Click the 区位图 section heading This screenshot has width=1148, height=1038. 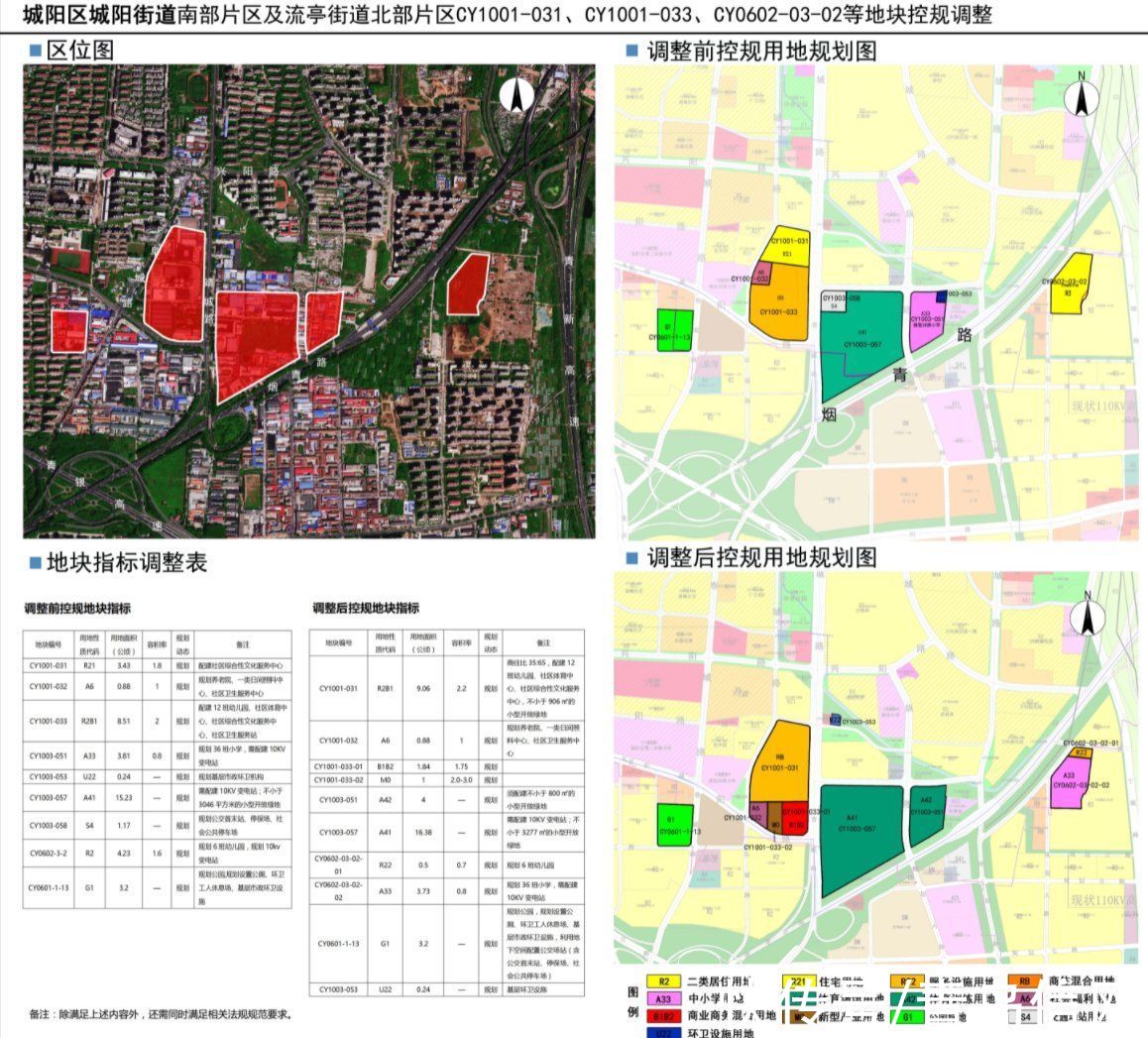(79, 50)
